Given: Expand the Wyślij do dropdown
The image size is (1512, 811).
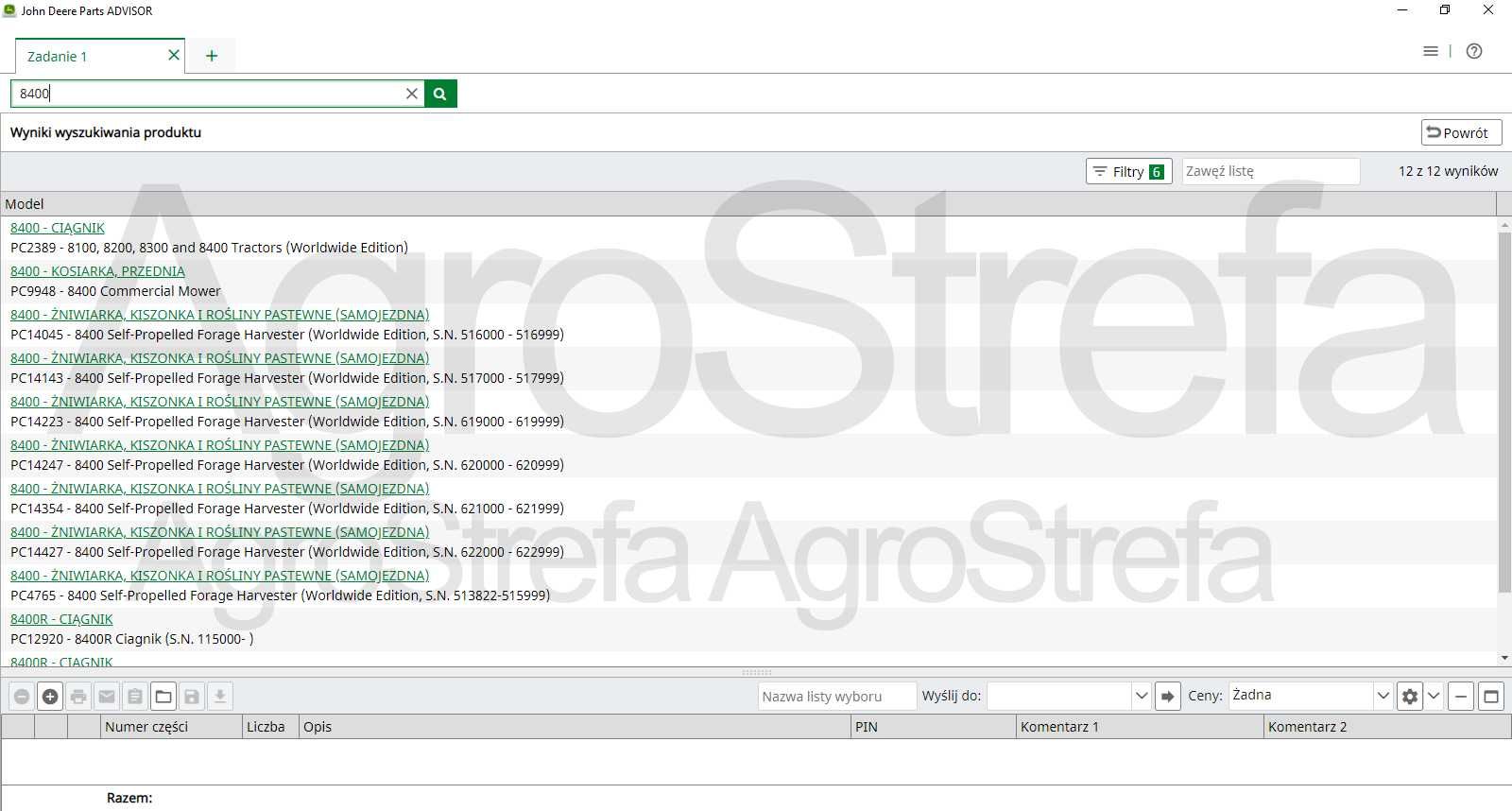Looking at the screenshot, I should [1142, 696].
